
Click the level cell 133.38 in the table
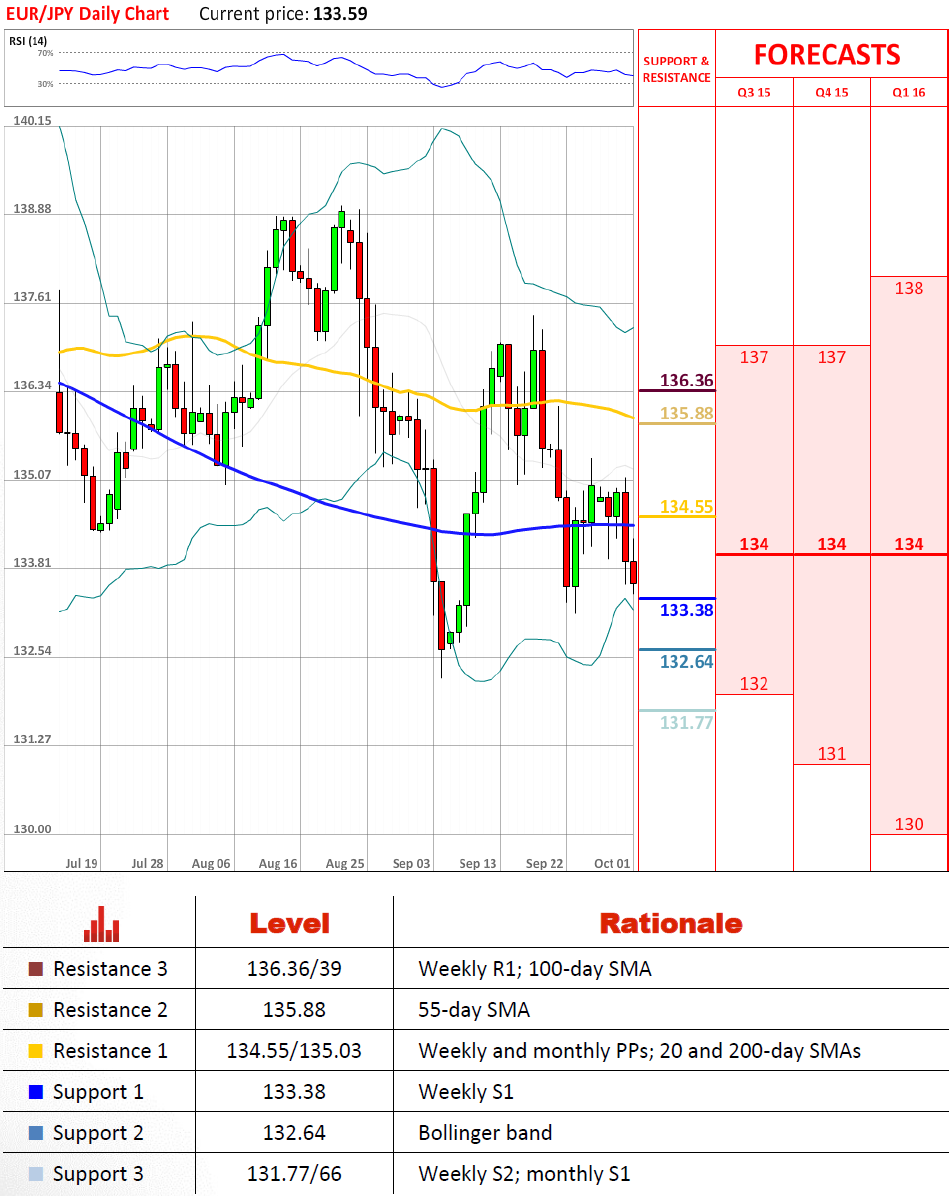click(x=294, y=1092)
